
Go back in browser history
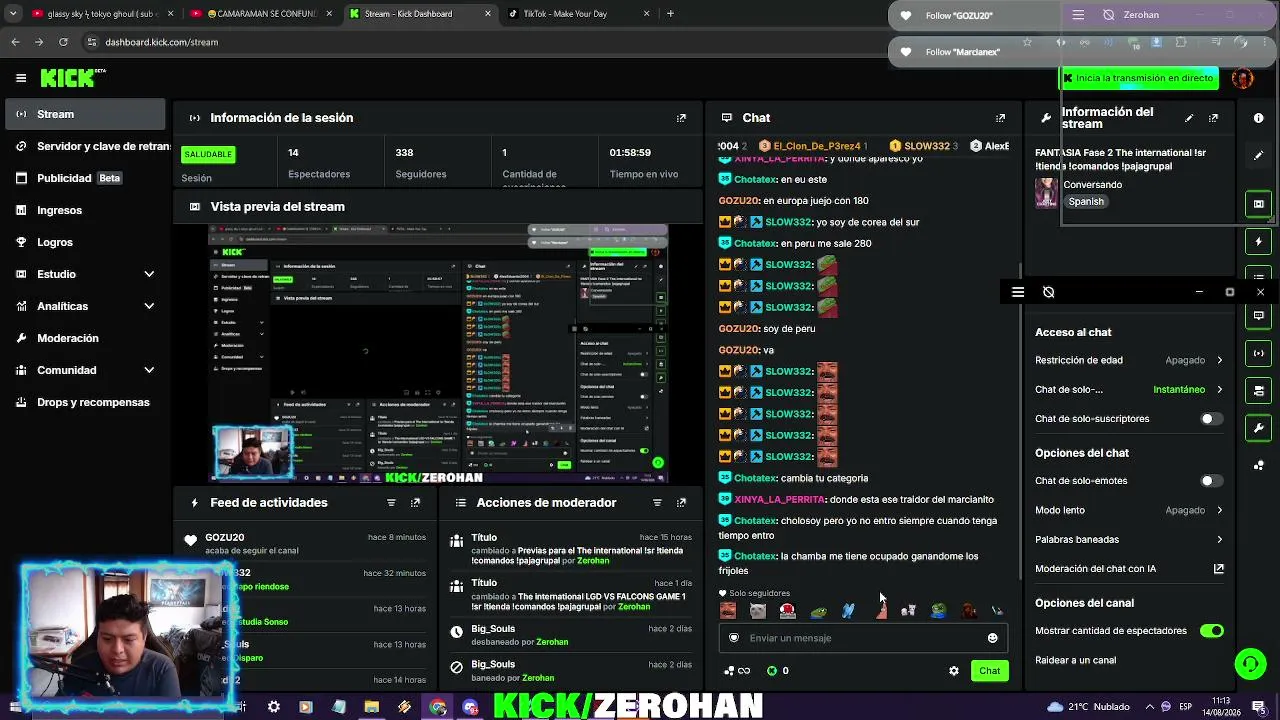[15, 42]
